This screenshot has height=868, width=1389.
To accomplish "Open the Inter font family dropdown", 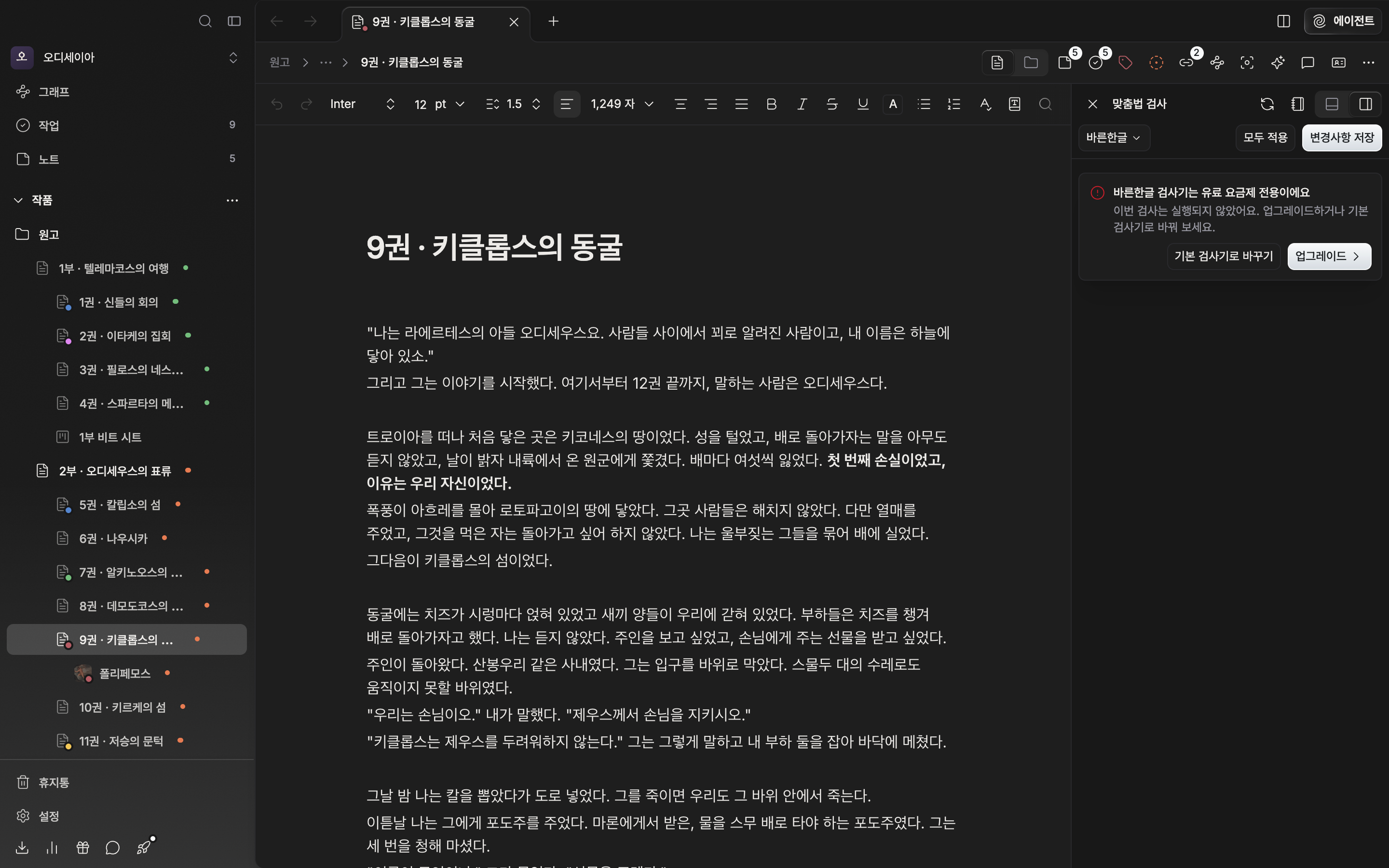I will (363, 104).
